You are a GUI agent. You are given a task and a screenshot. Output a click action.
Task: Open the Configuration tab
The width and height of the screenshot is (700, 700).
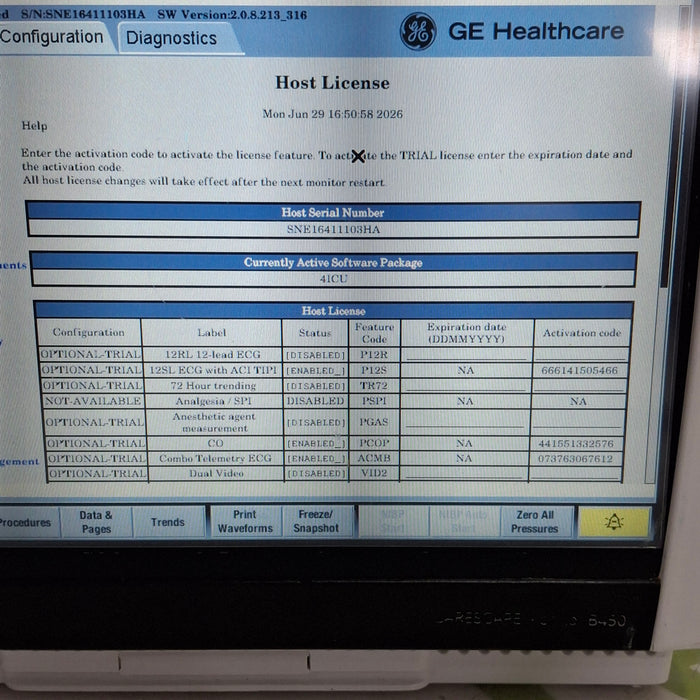pyautogui.click(x=52, y=37)
